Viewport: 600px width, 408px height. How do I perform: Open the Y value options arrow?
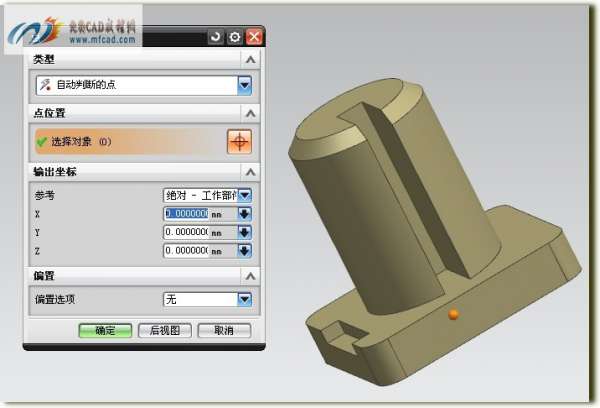[245, 232]
